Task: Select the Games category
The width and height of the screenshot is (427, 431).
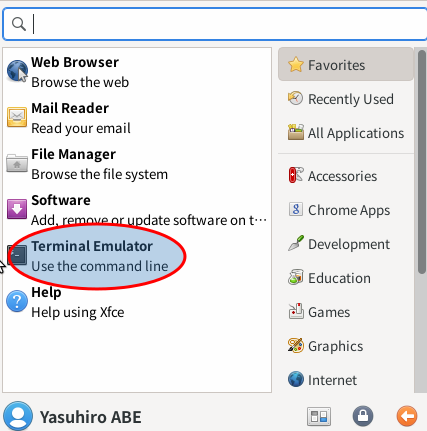Action: pyautogui.click(x=346, y=312)
